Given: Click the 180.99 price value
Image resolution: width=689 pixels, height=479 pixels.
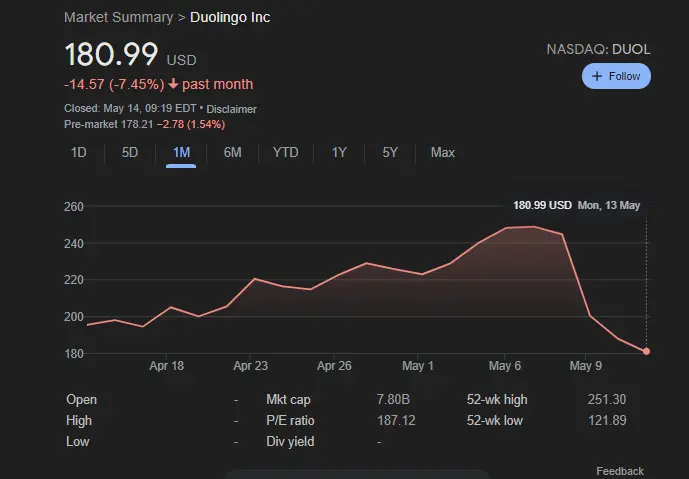Looking at the screenshot, I should pos(111,54).
